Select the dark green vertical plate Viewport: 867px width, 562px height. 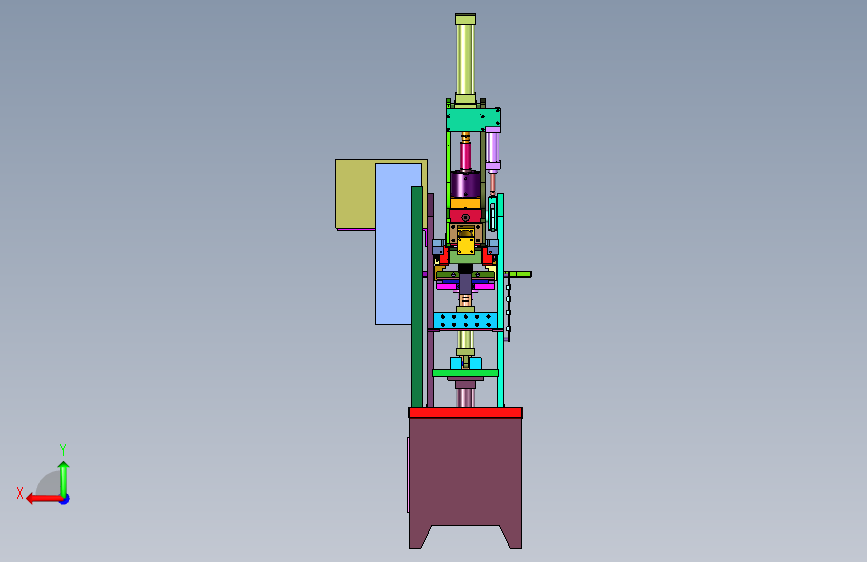point(417,297)
